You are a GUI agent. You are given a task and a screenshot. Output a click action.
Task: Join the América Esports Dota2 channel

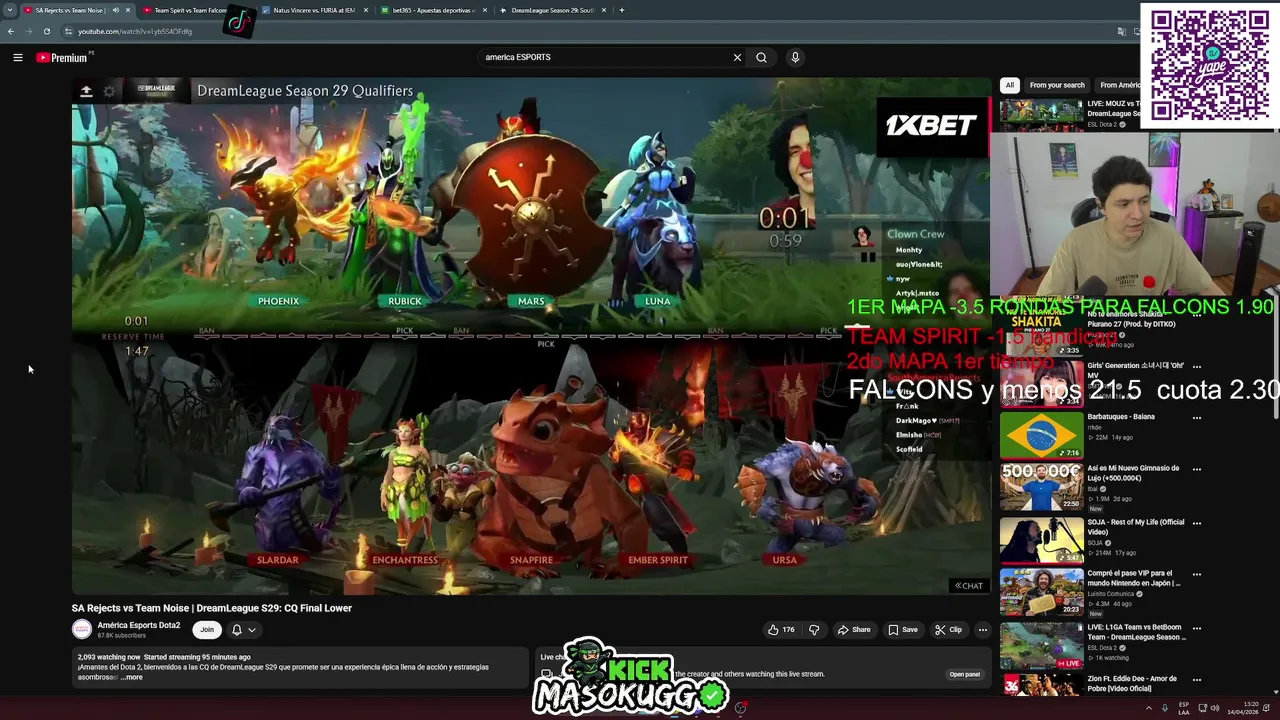pyautogui.click(x=207, y=629)
